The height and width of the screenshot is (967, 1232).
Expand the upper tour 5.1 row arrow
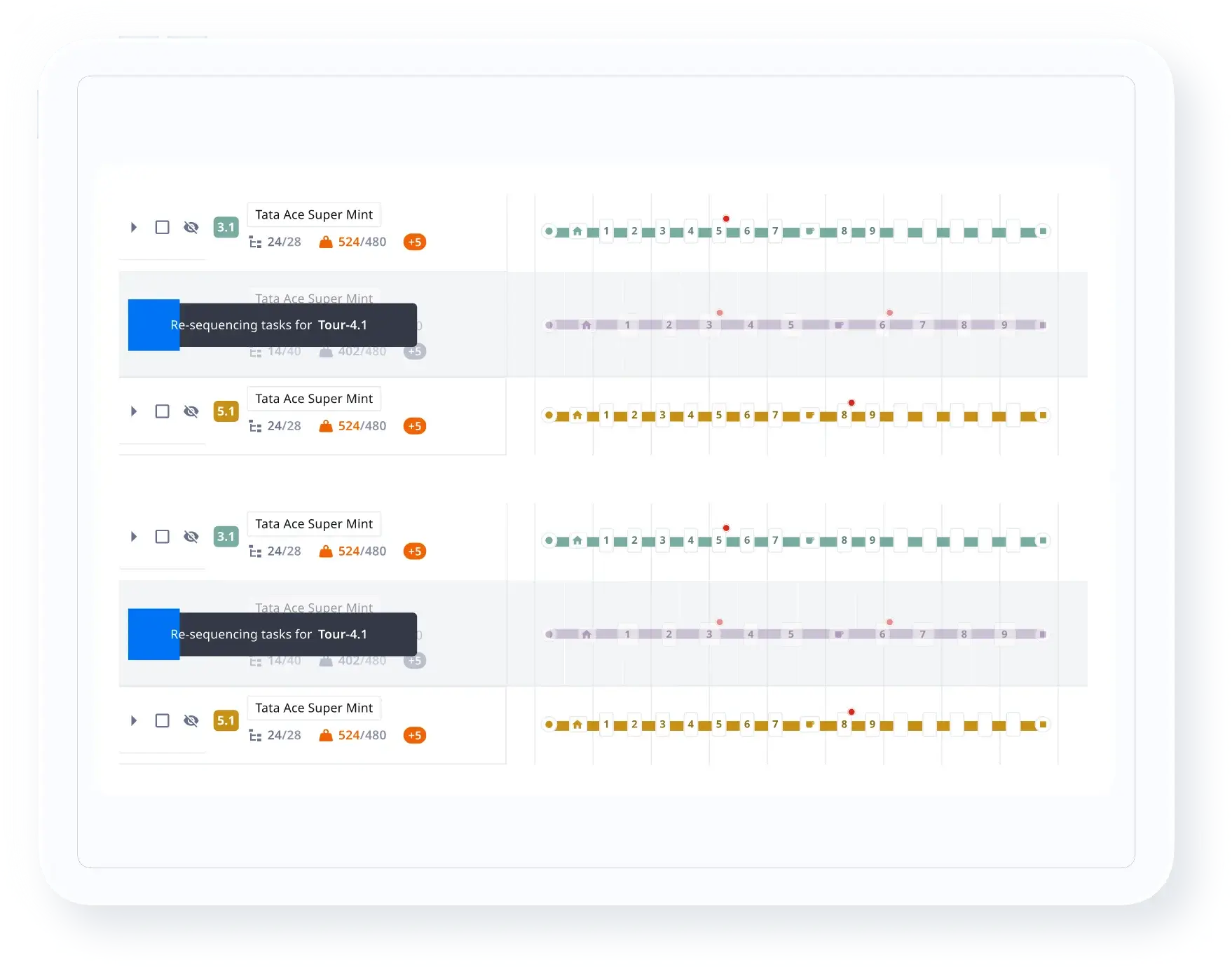coord(133,411)
